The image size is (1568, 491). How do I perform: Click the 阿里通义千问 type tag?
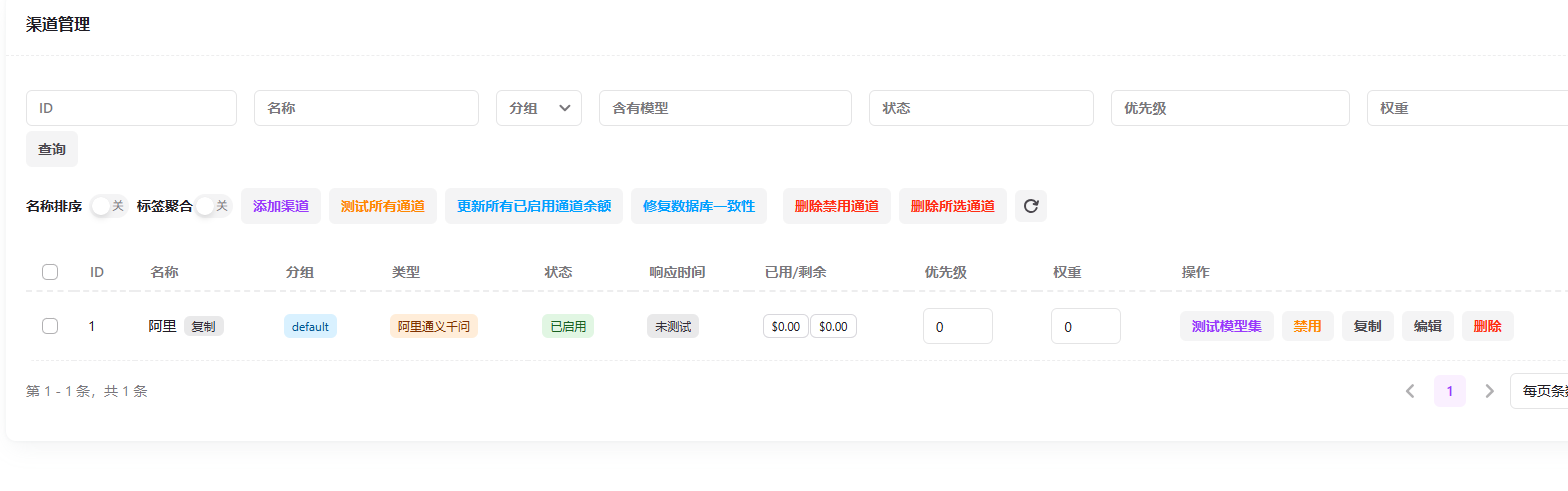434,326
